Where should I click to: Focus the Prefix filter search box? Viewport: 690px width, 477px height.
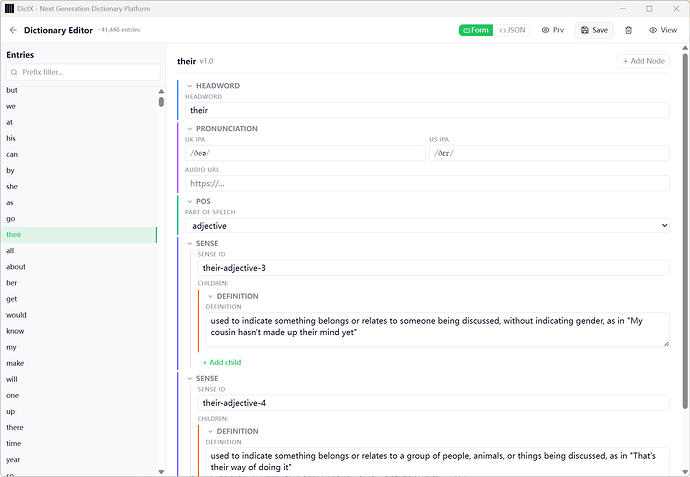[x=83, y=72]
